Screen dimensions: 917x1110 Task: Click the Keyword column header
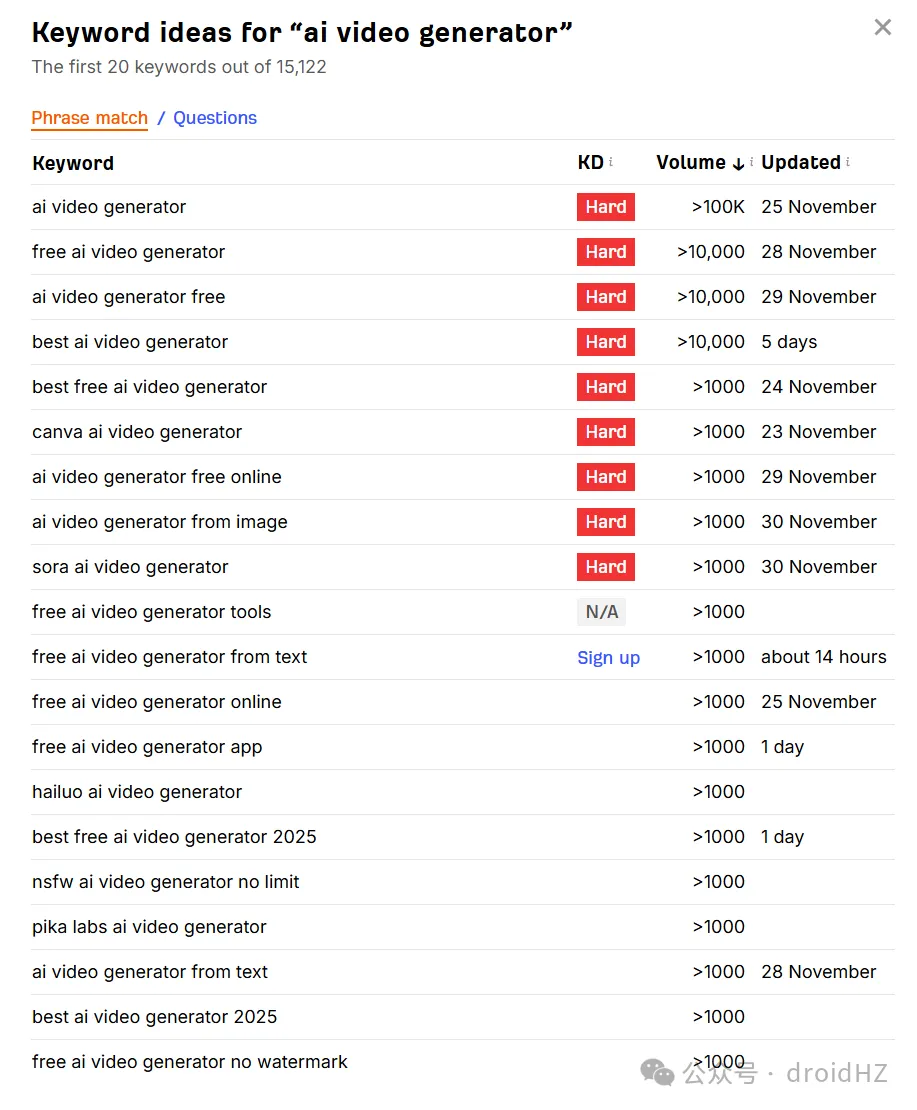pyautogui.click(x=73, y=163)
